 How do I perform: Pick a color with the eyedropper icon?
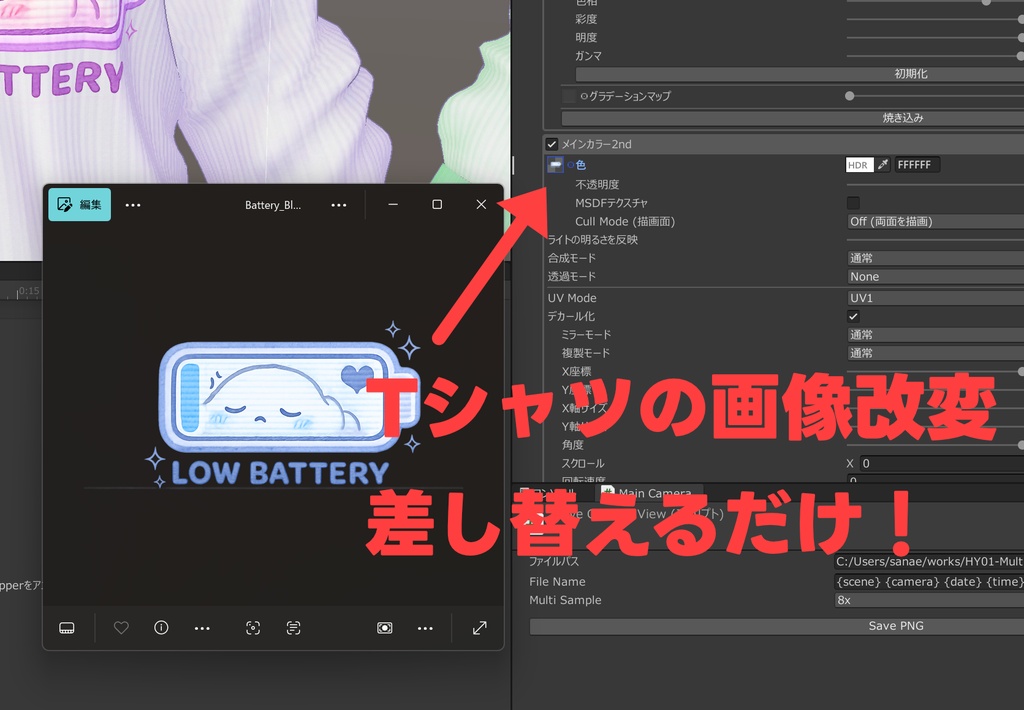[884, 165]
